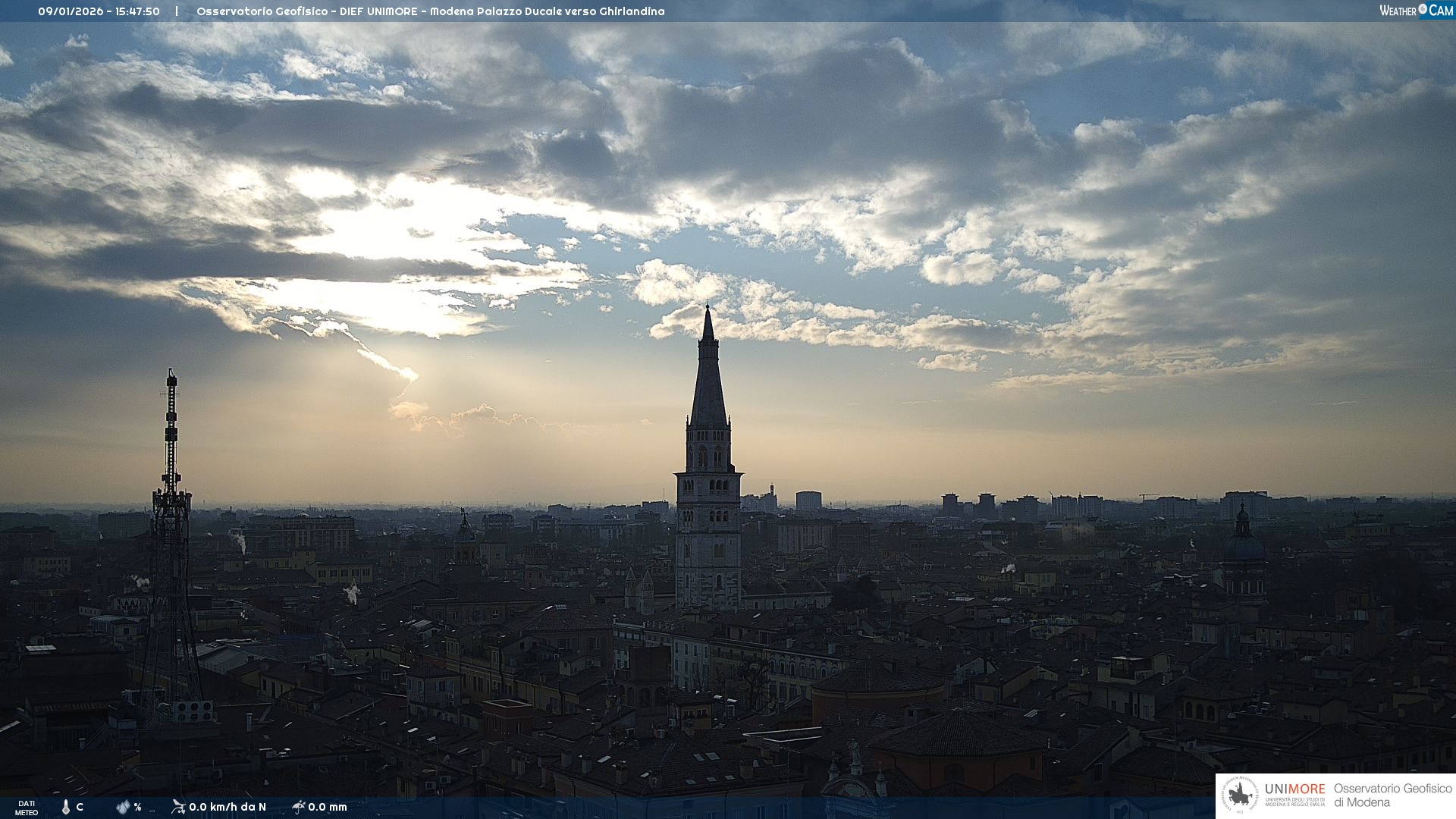
Task: Click the UNIMORE horseman seal emblem
Action: pyautogui.click(x=1241, y=795)
